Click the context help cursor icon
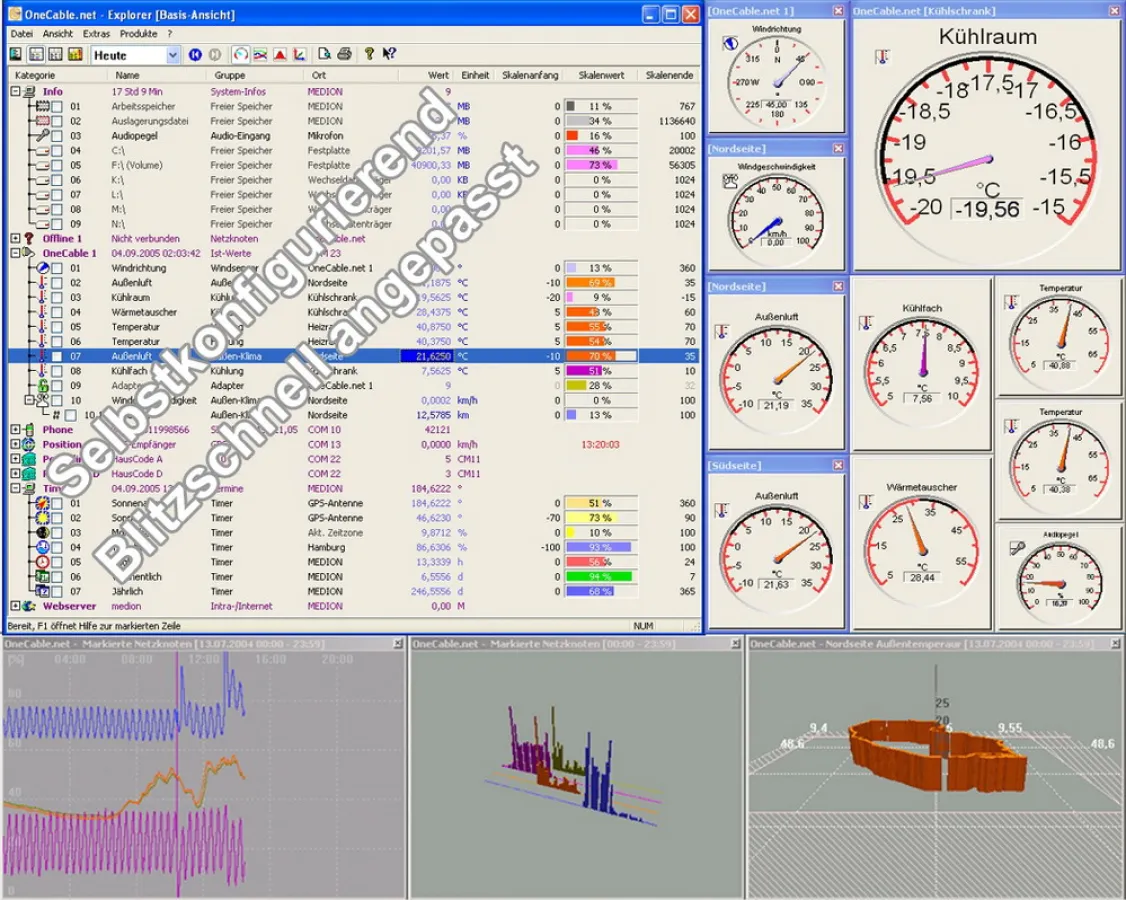 coord(389,54)
